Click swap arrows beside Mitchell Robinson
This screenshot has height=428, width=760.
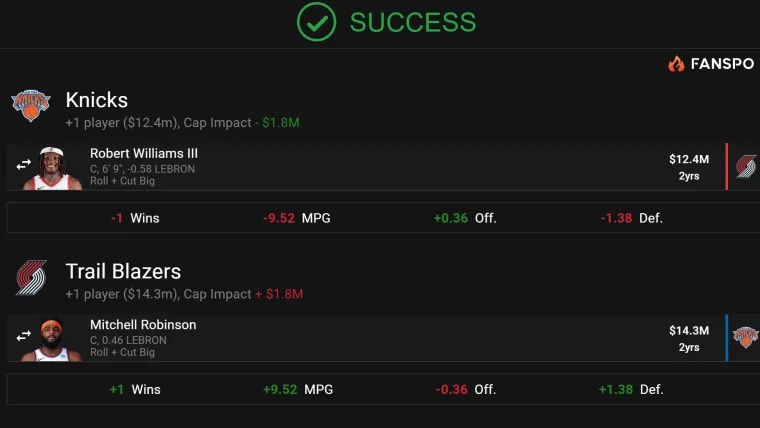(23, 335)
